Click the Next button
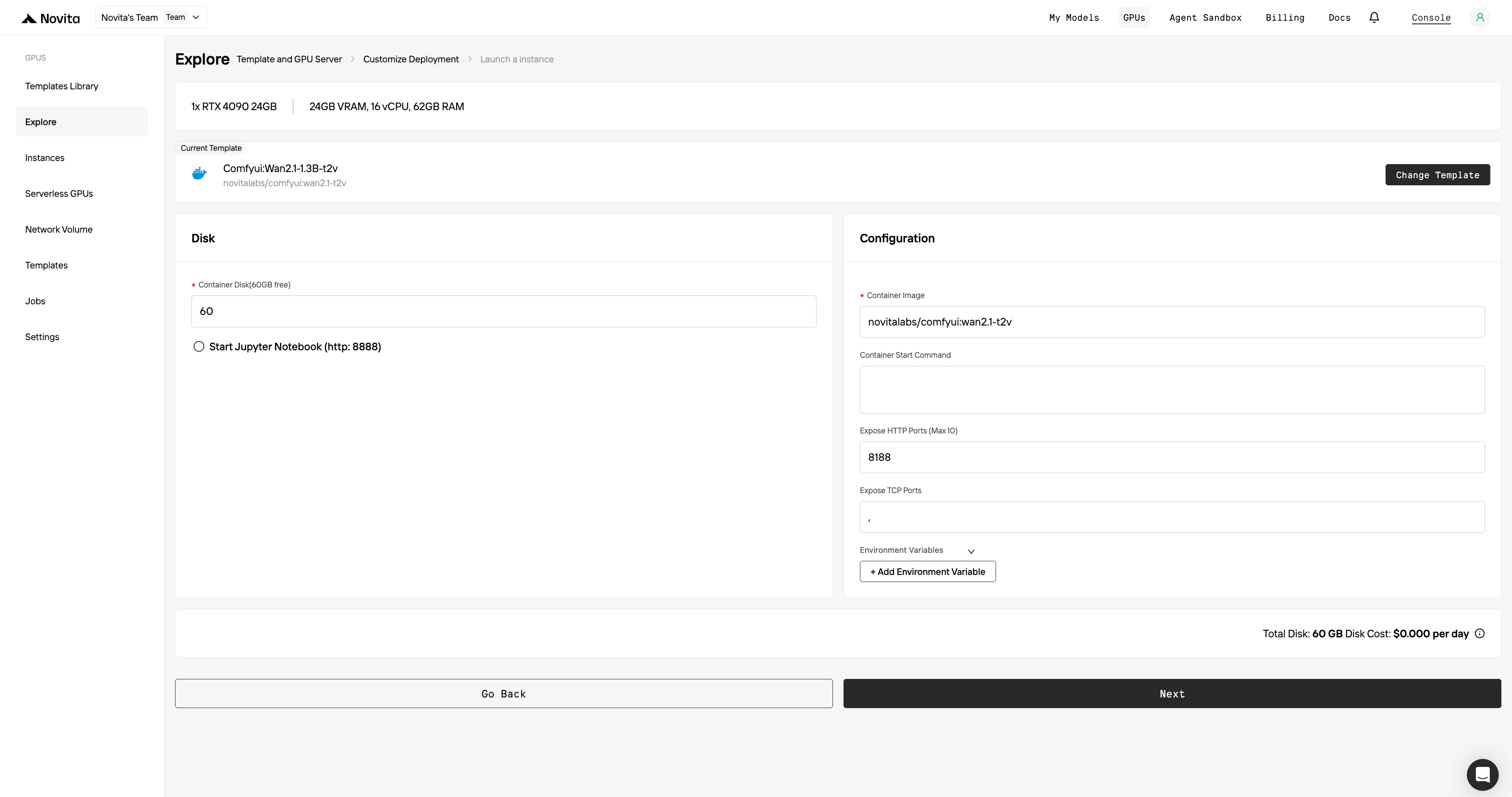 [1172, 694]
